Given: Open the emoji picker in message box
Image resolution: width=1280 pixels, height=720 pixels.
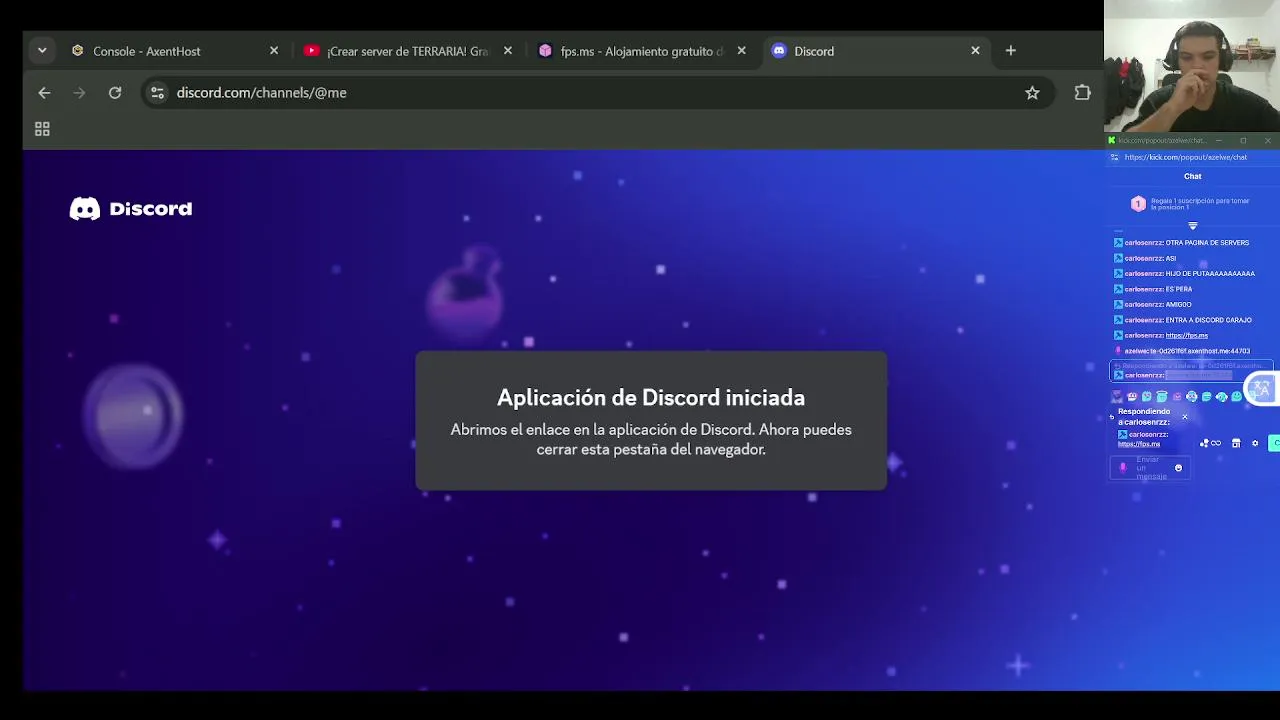Looking at the screenshot, I should [x=1178, y=468].
